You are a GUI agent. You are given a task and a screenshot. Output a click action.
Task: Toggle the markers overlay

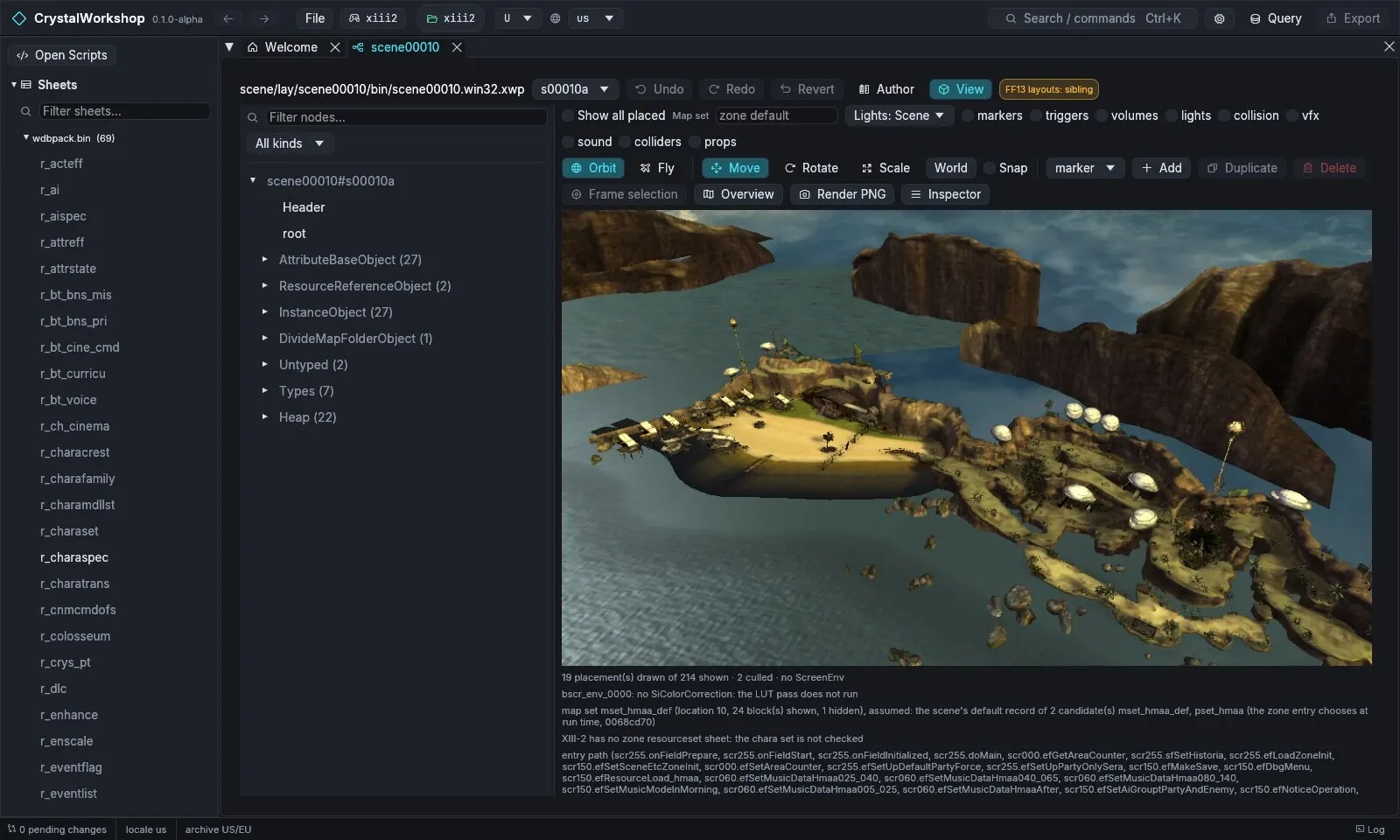click(968, 115)
